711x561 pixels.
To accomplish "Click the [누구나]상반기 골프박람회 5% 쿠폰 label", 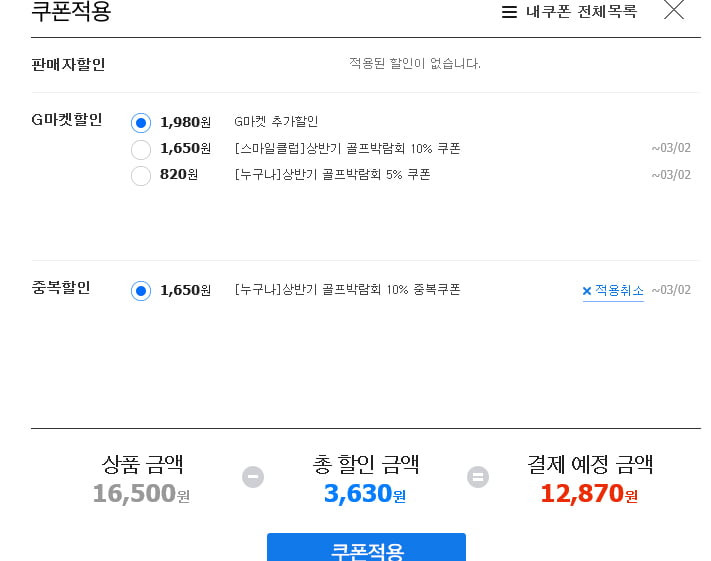I will [x=332, y=175].
